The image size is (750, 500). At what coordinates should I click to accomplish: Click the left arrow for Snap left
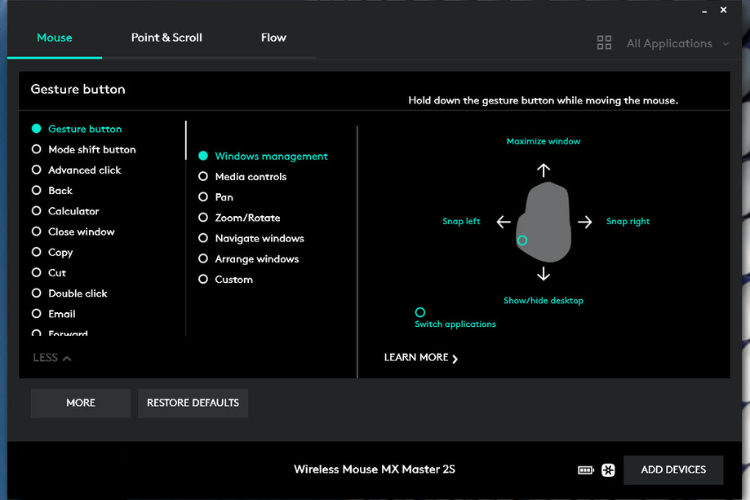pos(503,222)
